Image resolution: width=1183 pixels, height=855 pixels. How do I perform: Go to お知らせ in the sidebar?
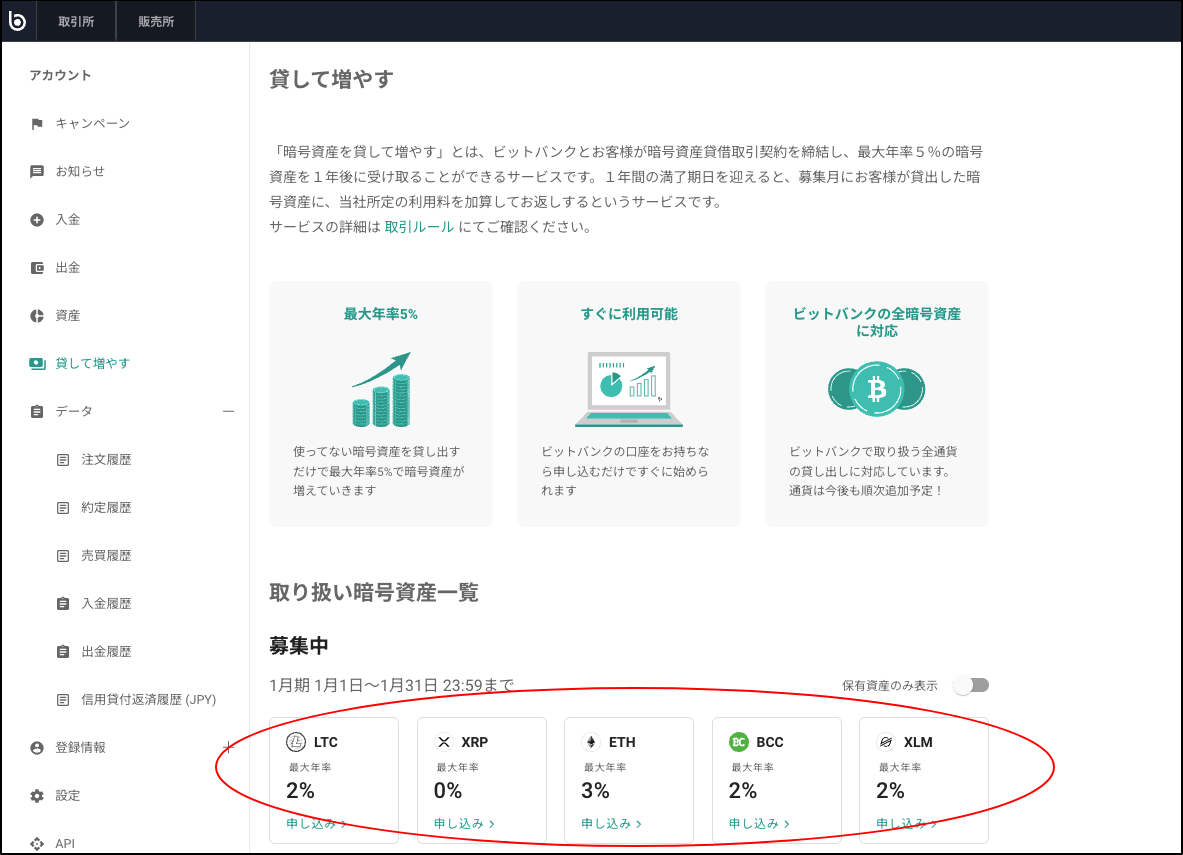[80, 171]
